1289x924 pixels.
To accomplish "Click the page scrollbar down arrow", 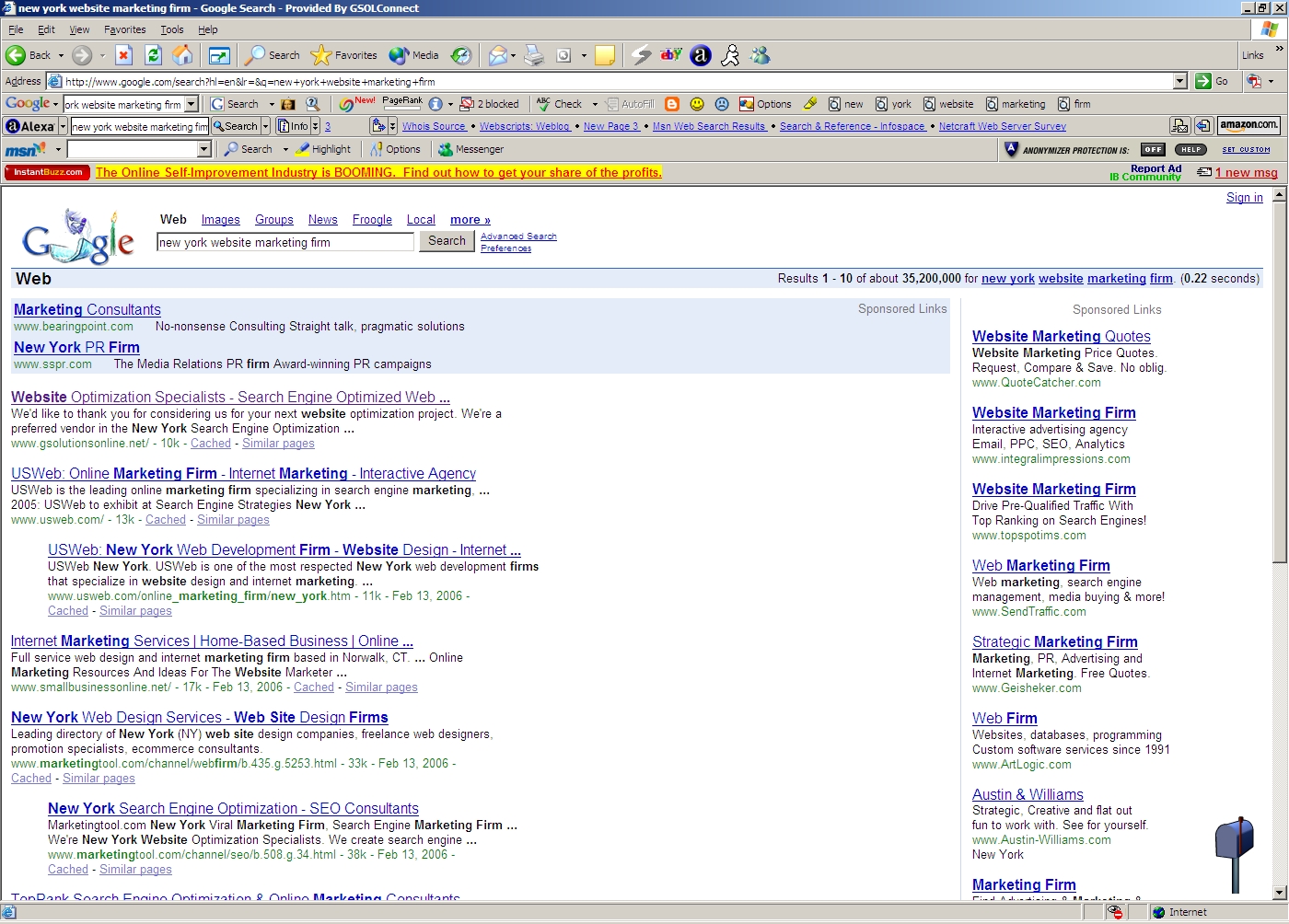I will [1279, 893].
